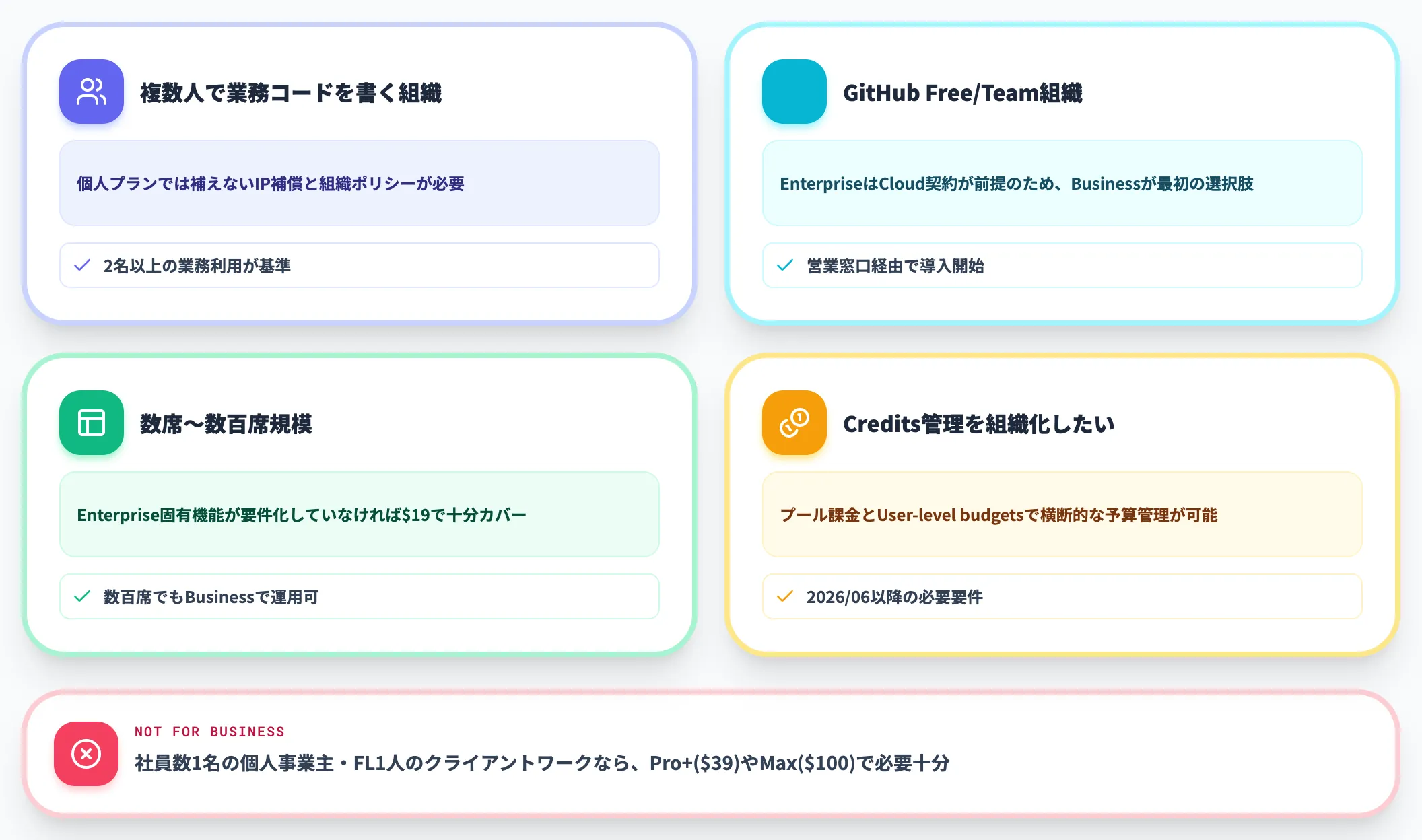Image resolution: width=1422 pixels, height=840 pixels.
Task: Click the NOT FOR BUSINESS label
Action: [209, 732]
